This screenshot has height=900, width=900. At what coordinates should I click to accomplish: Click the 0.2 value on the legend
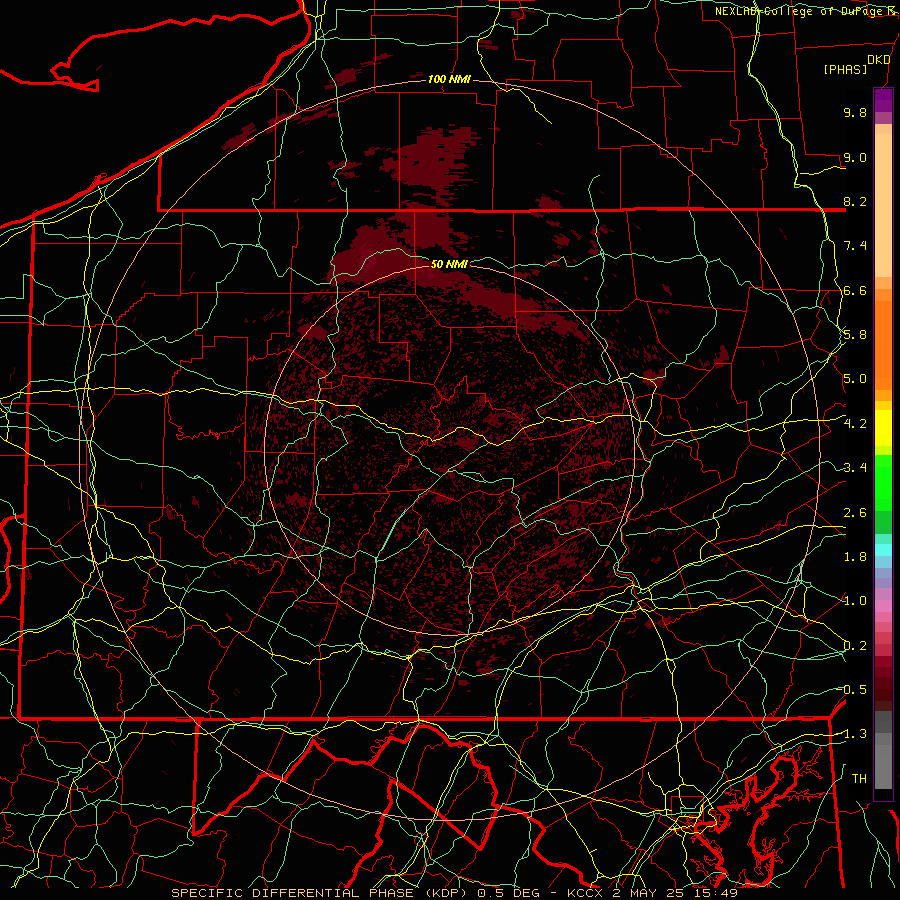point(855,646)
